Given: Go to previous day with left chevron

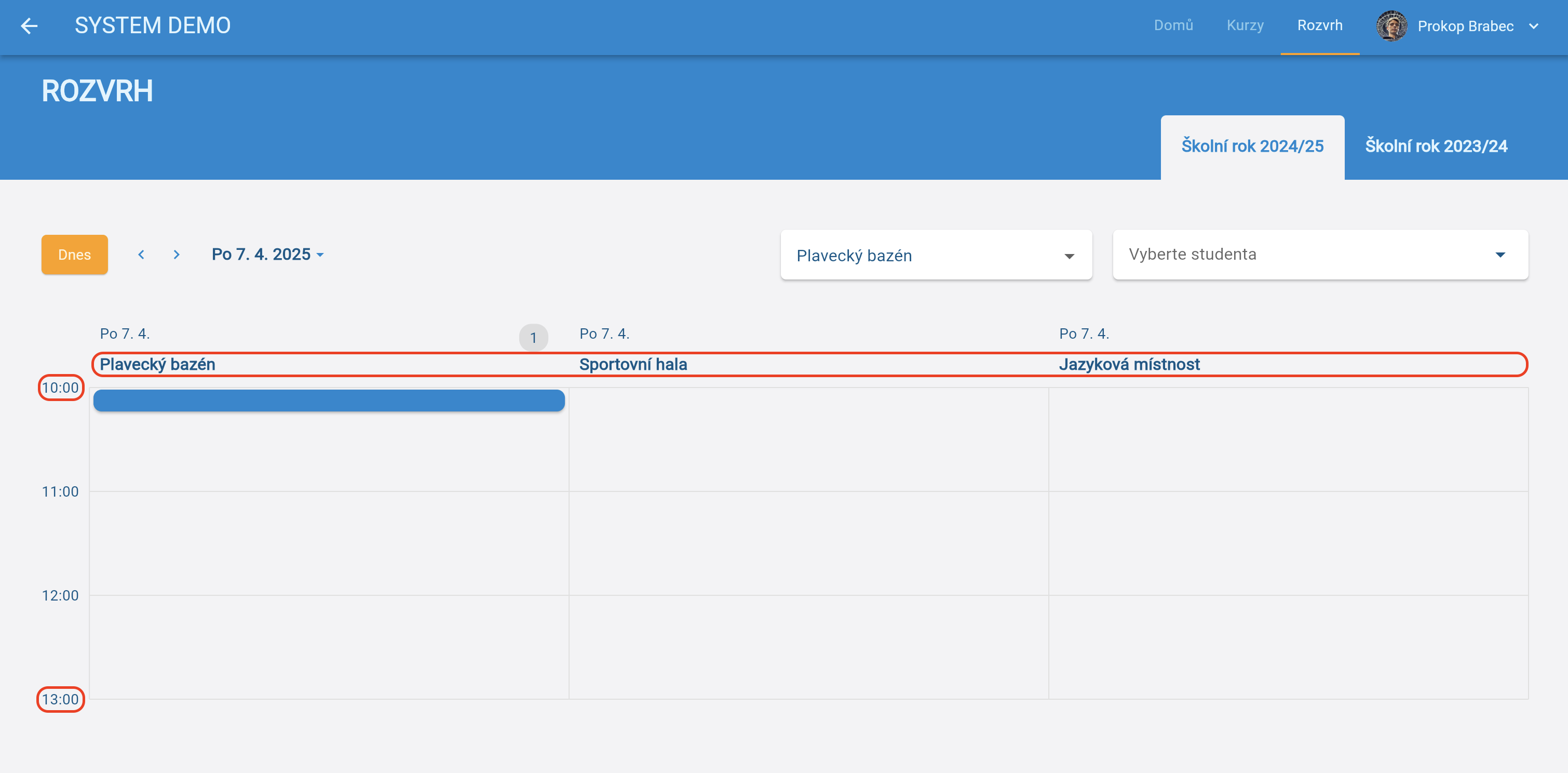Looking at the screenshot, I should pos(141,255).
